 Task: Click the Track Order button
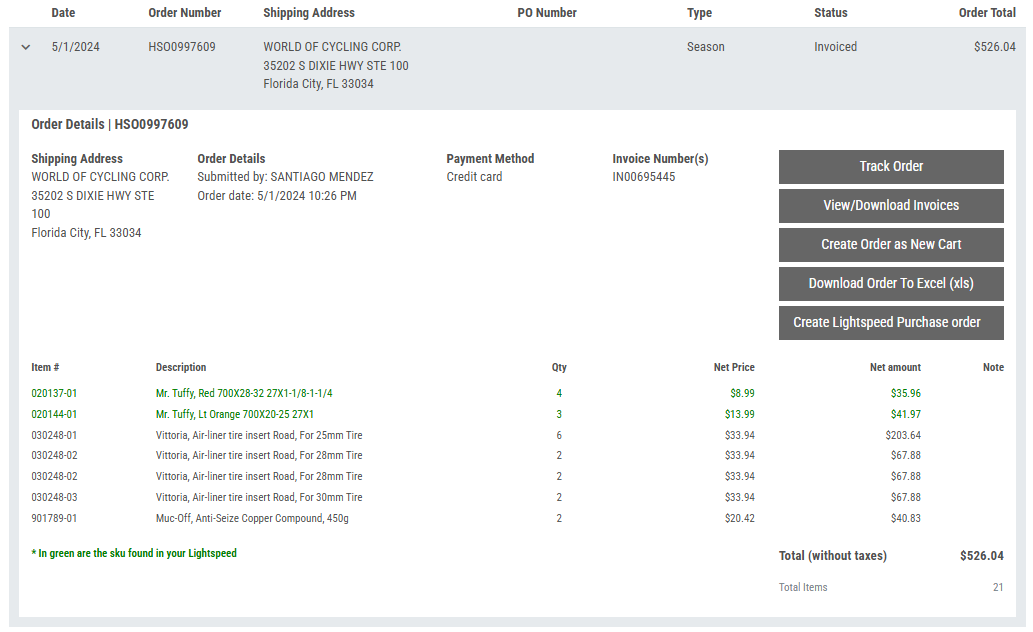point(890,167)
